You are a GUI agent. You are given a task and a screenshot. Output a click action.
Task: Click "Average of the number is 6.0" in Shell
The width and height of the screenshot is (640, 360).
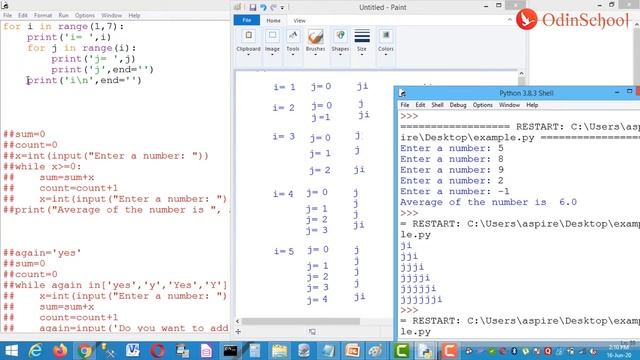[488, 202]
